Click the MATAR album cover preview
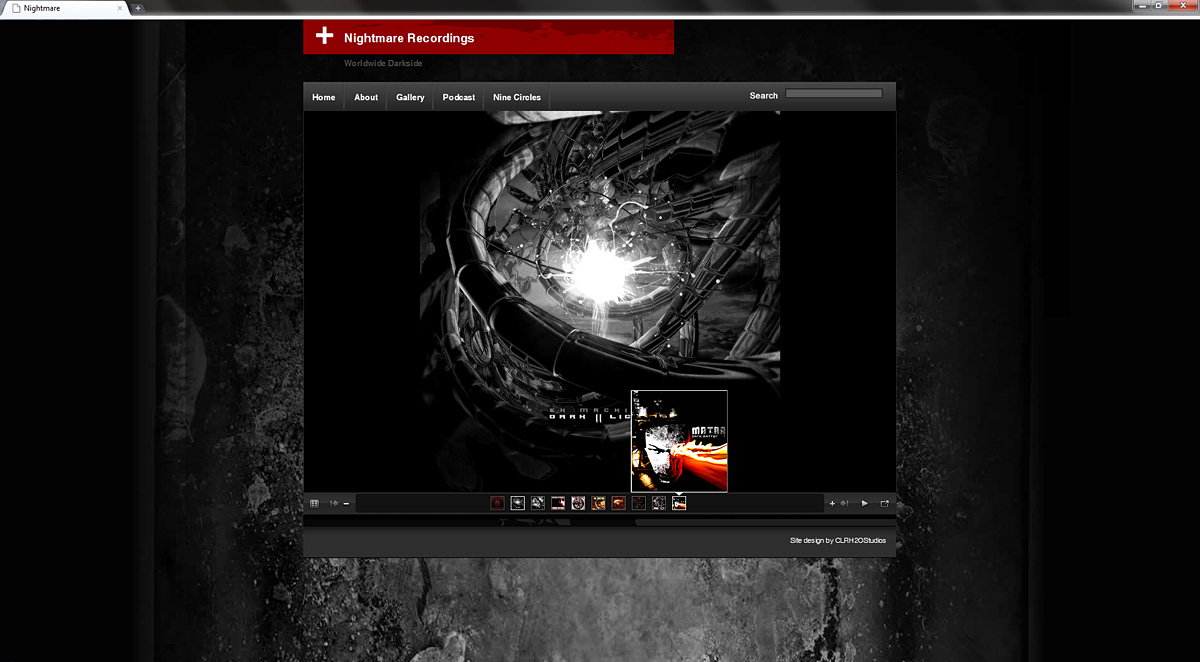 679,441
